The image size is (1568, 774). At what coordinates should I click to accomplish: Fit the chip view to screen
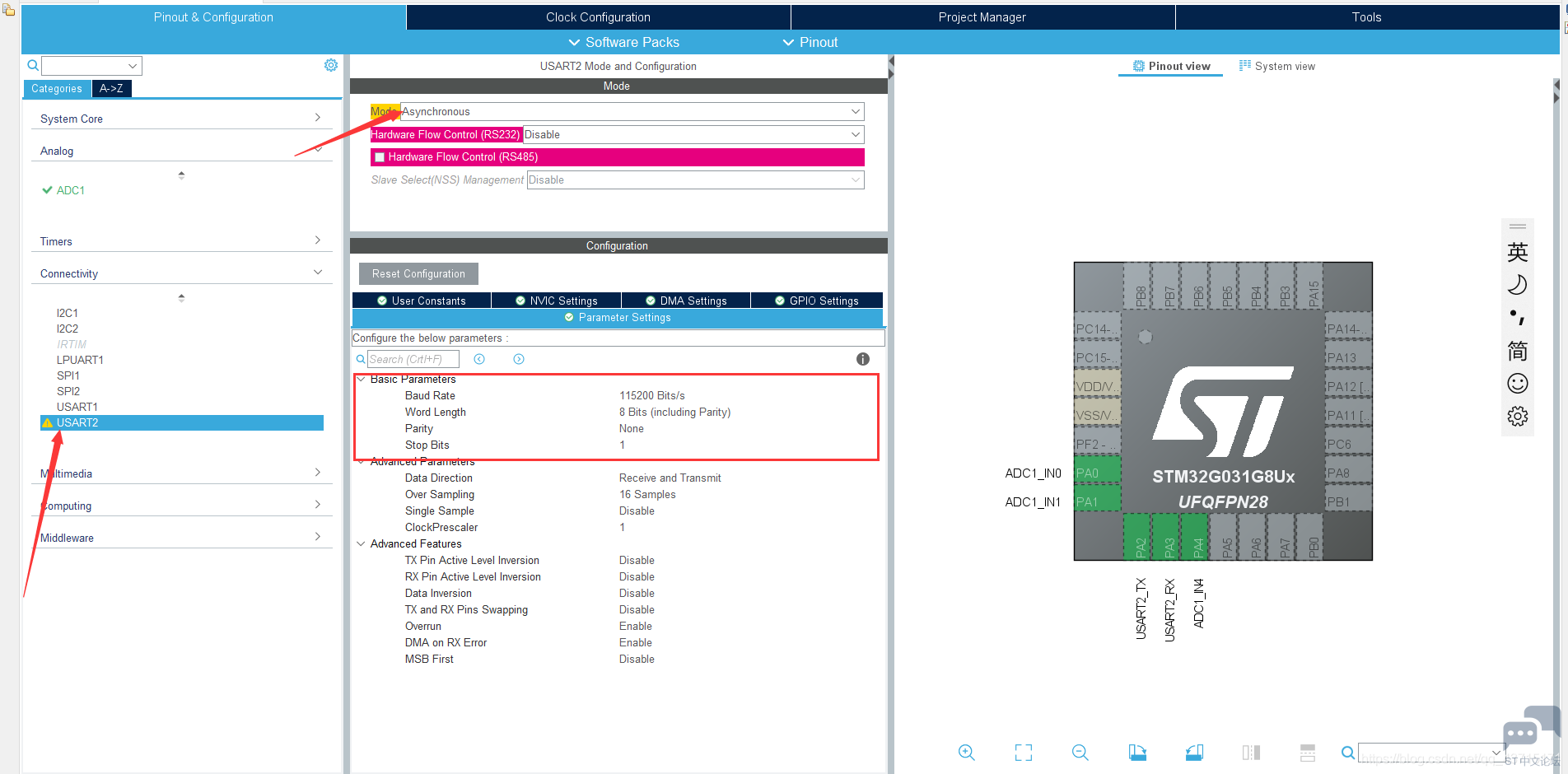coord(1024,752)
